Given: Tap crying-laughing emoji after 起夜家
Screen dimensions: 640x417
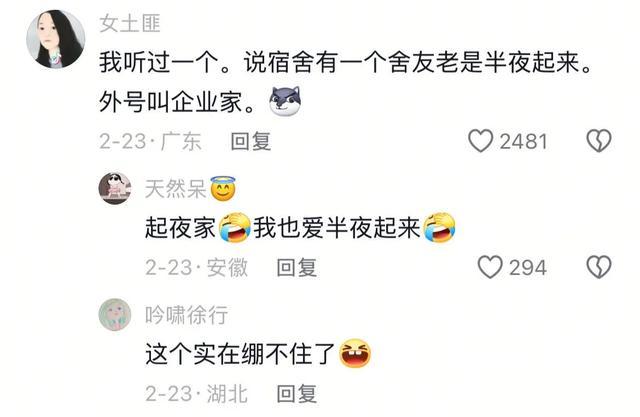Looking at the screenshot, I should click(x=235, y=227).
